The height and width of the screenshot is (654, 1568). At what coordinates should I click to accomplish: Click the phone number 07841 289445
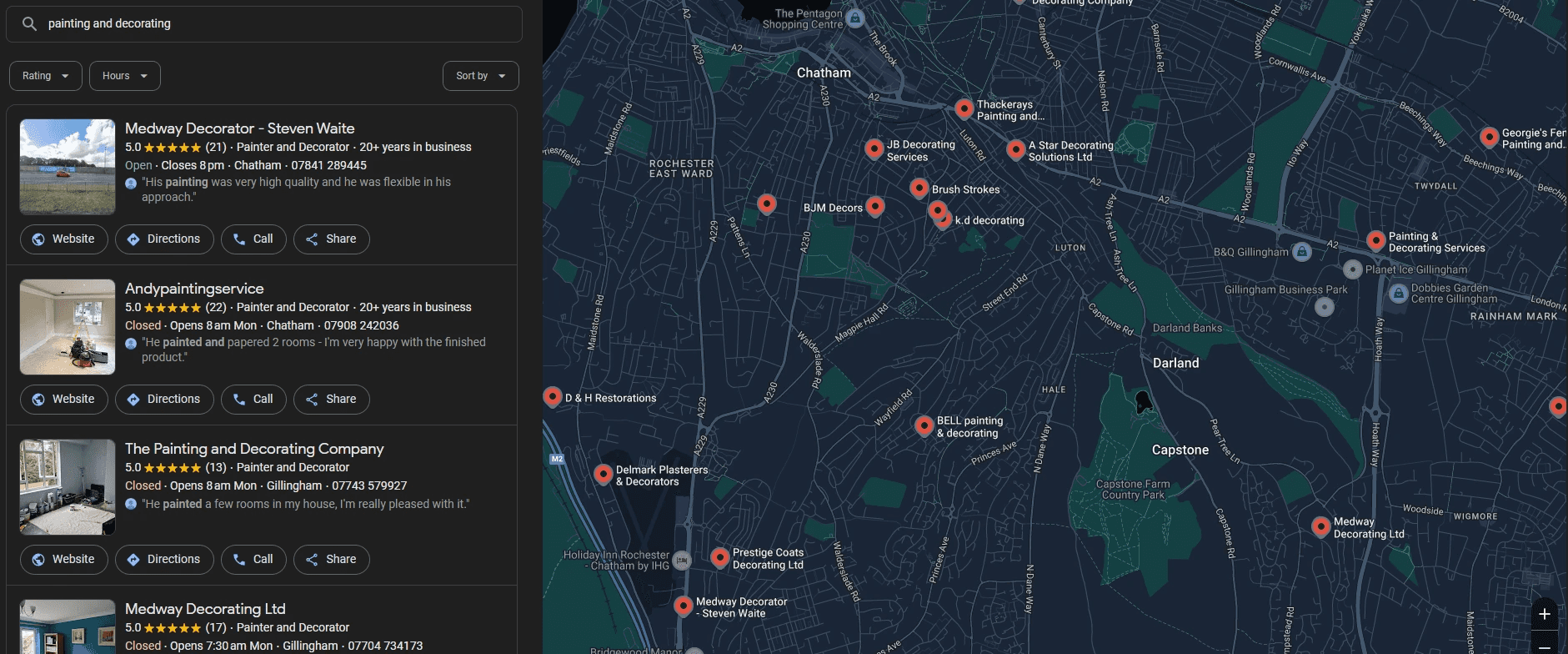(329, 165)
